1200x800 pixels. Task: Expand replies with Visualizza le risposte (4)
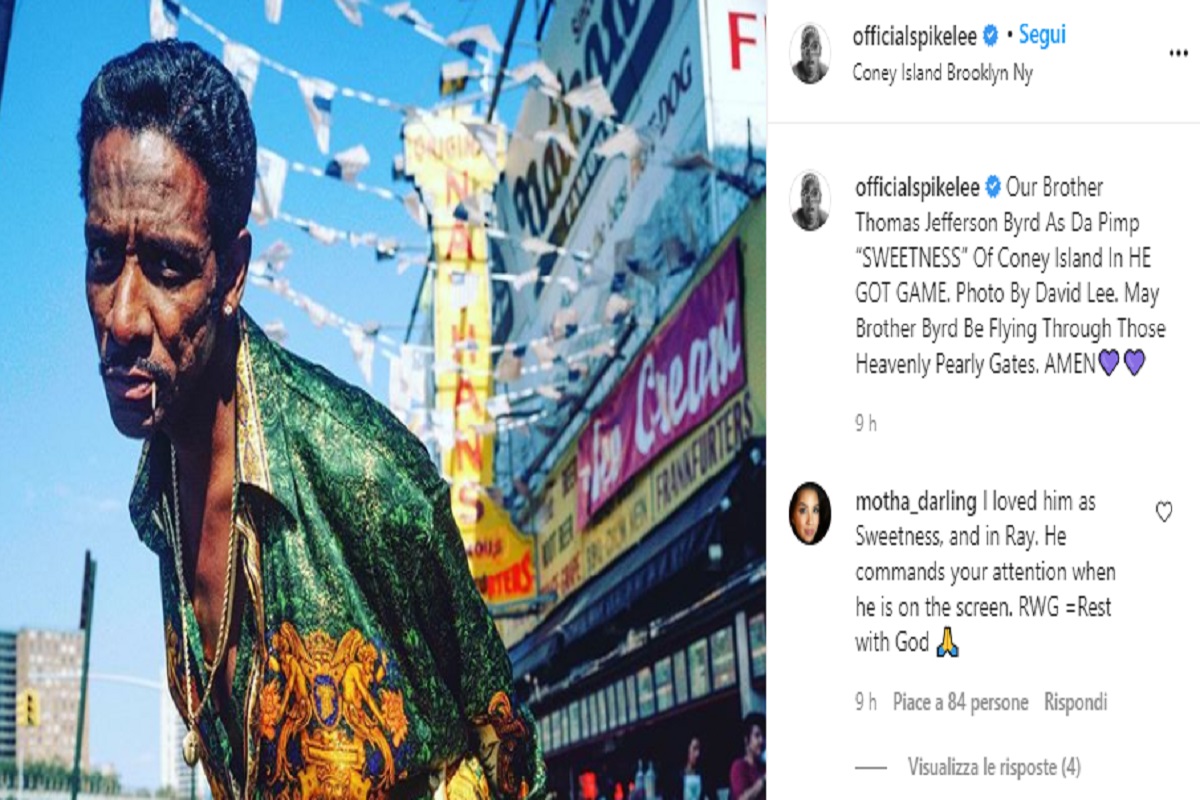click(993, 767)
